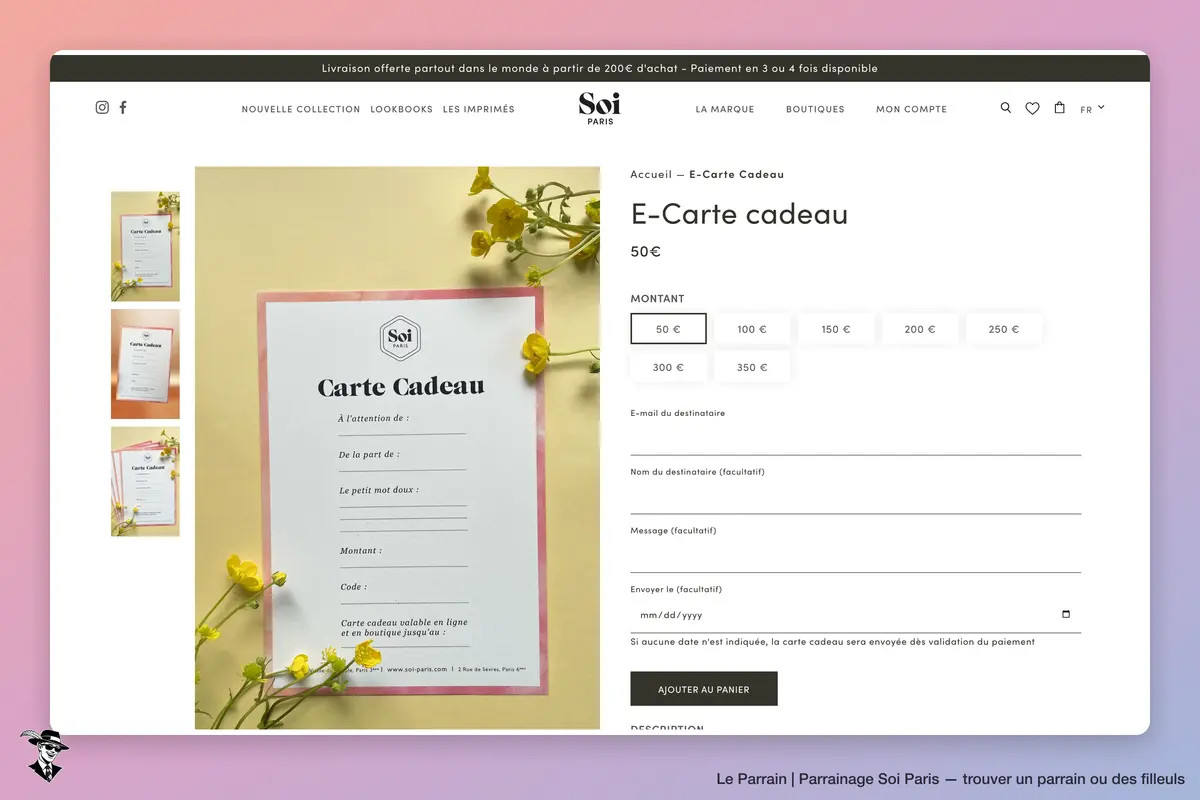Screen dimensions: 1200x800
Task: Open the wishlist heart icon
Action: pos(1032,108)
